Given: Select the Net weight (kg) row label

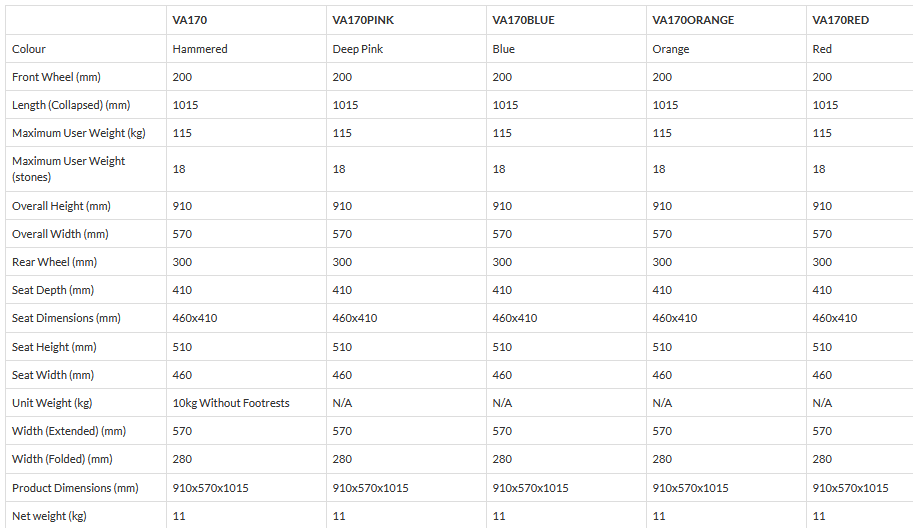Looking at the screenshot, I should [x=49, y=516].
